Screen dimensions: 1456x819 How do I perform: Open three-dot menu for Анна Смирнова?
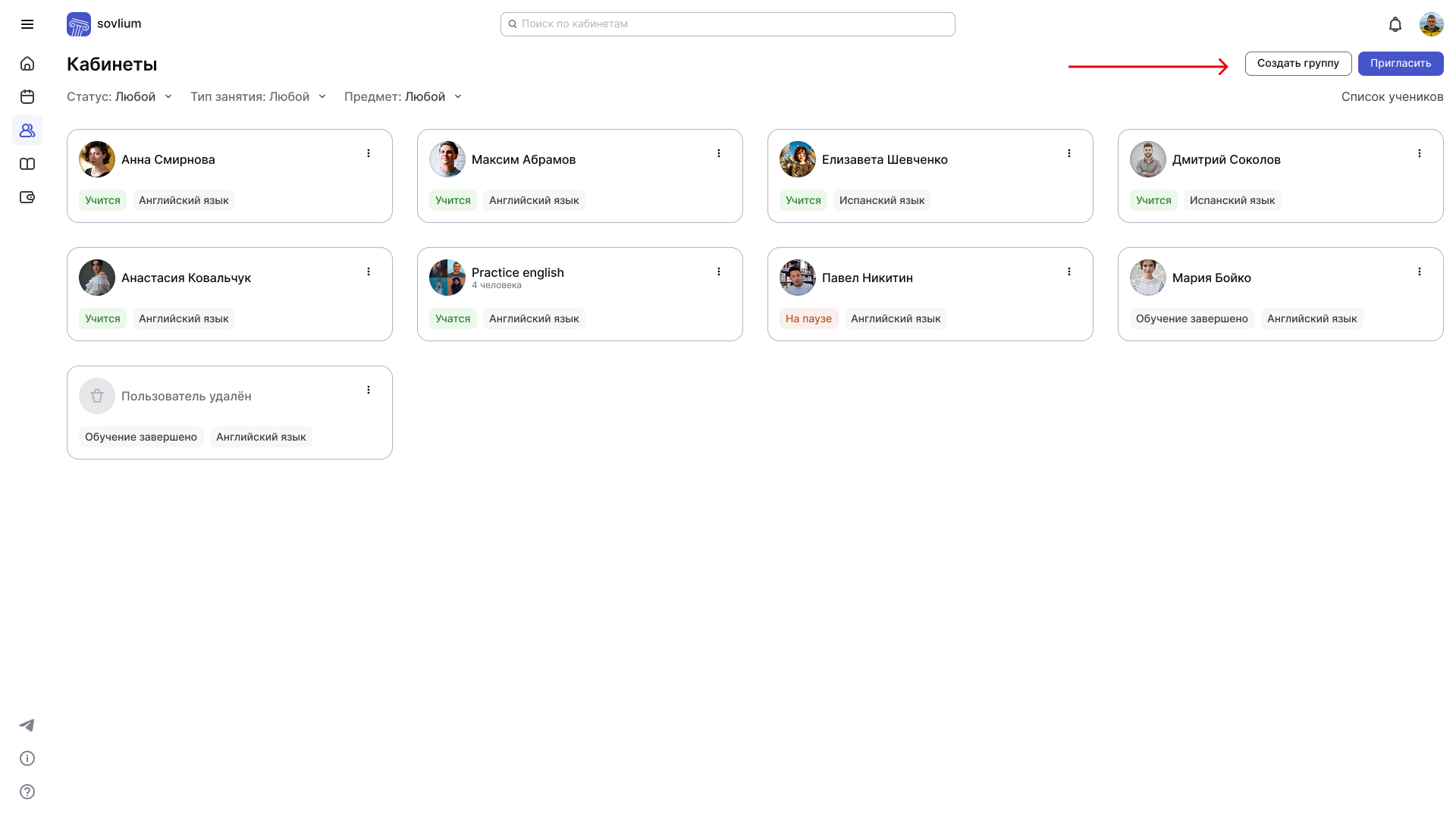pos(369,153)
